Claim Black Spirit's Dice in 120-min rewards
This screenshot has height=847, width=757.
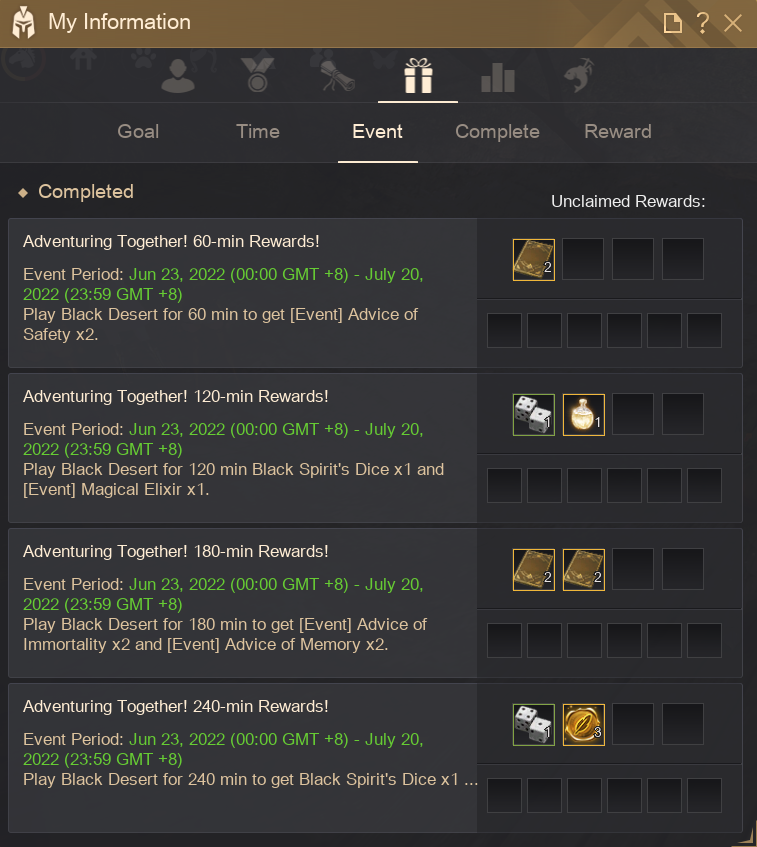pos(534,414)
